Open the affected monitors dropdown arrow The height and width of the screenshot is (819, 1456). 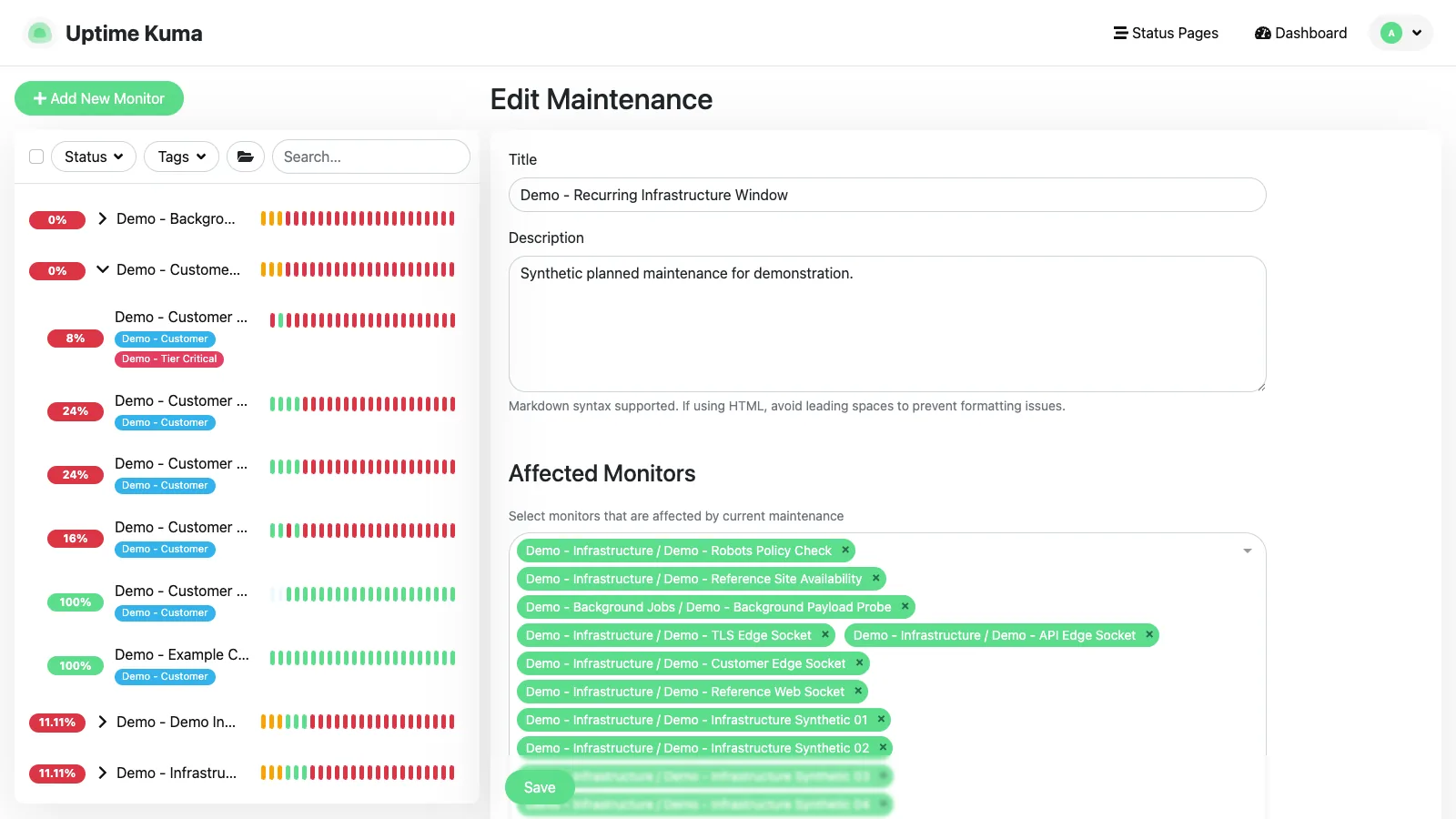[x=1248, y=551]
